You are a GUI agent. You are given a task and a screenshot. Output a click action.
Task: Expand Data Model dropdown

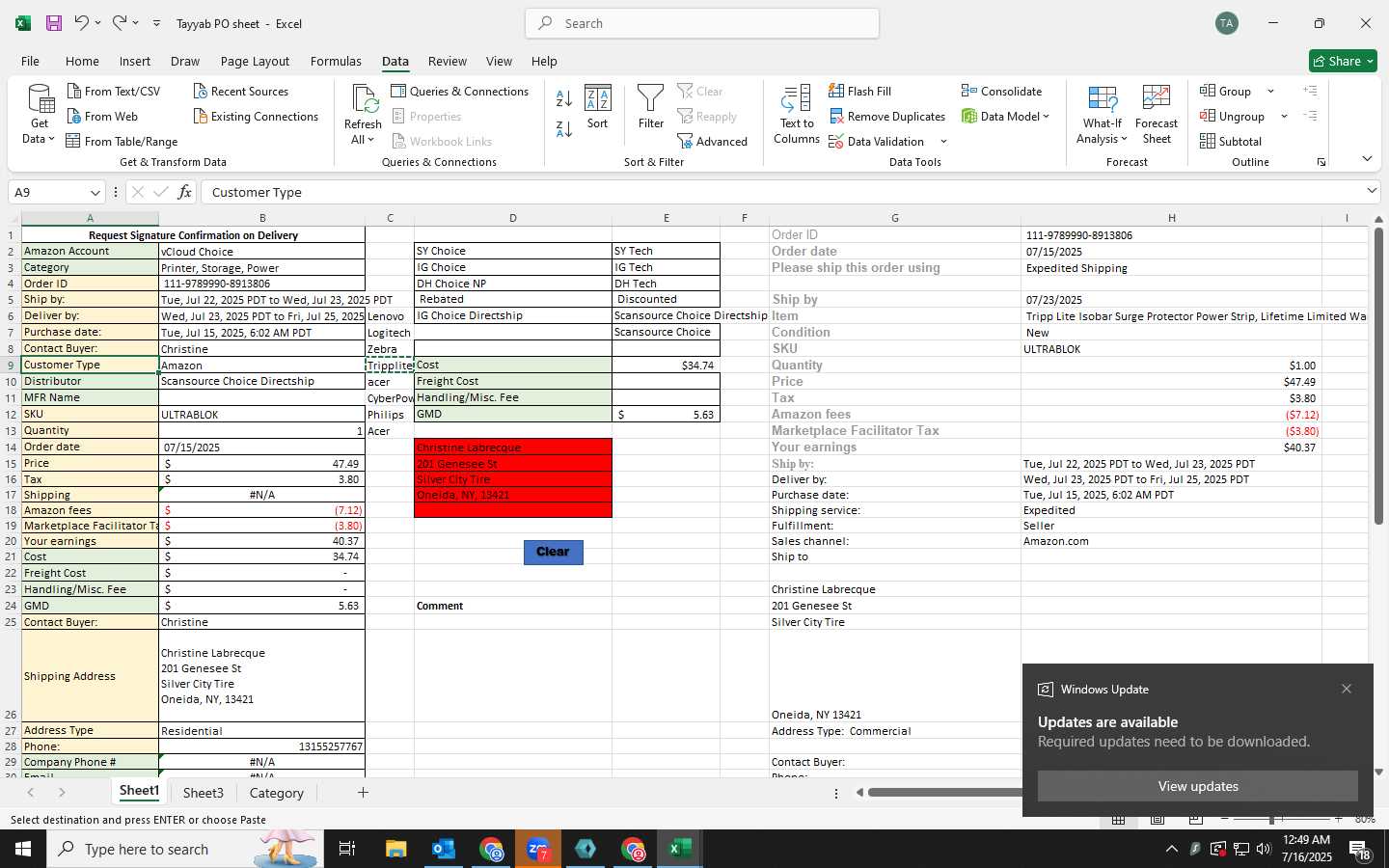[1046, 117]
